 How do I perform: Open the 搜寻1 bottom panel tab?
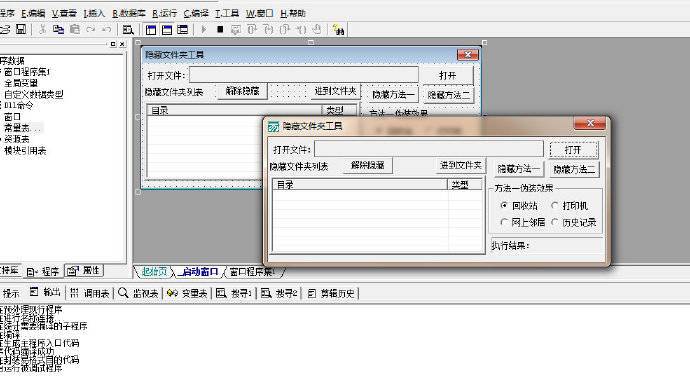[x=234, y=293]
